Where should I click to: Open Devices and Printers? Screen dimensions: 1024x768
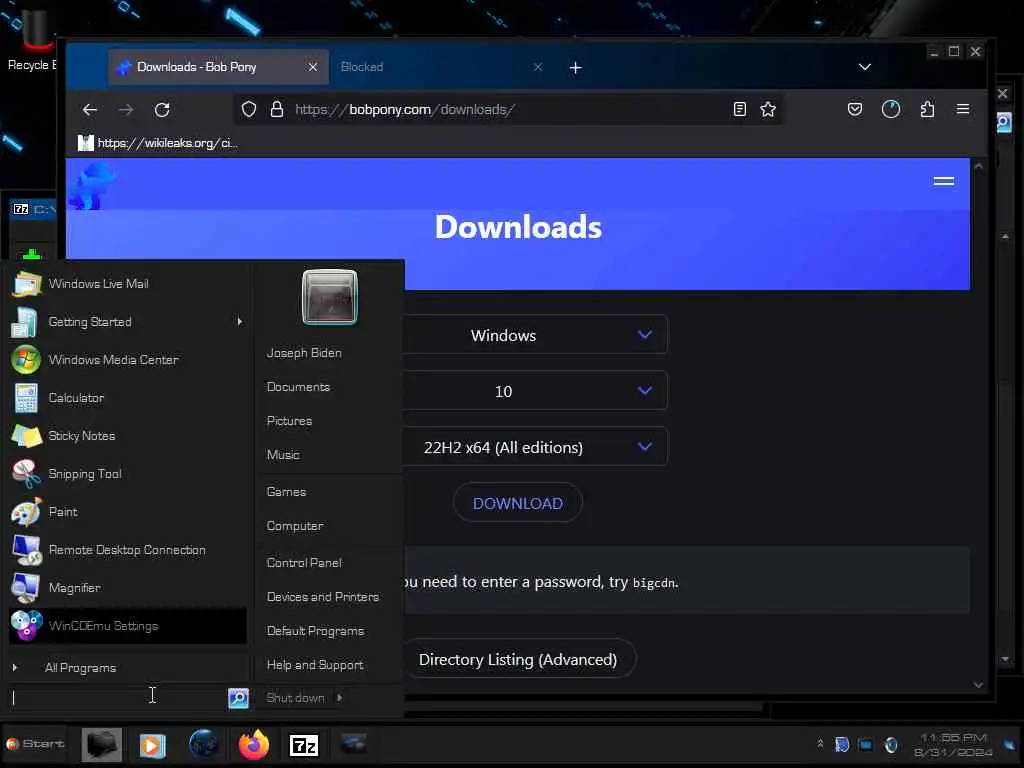(x=323, y=596)
